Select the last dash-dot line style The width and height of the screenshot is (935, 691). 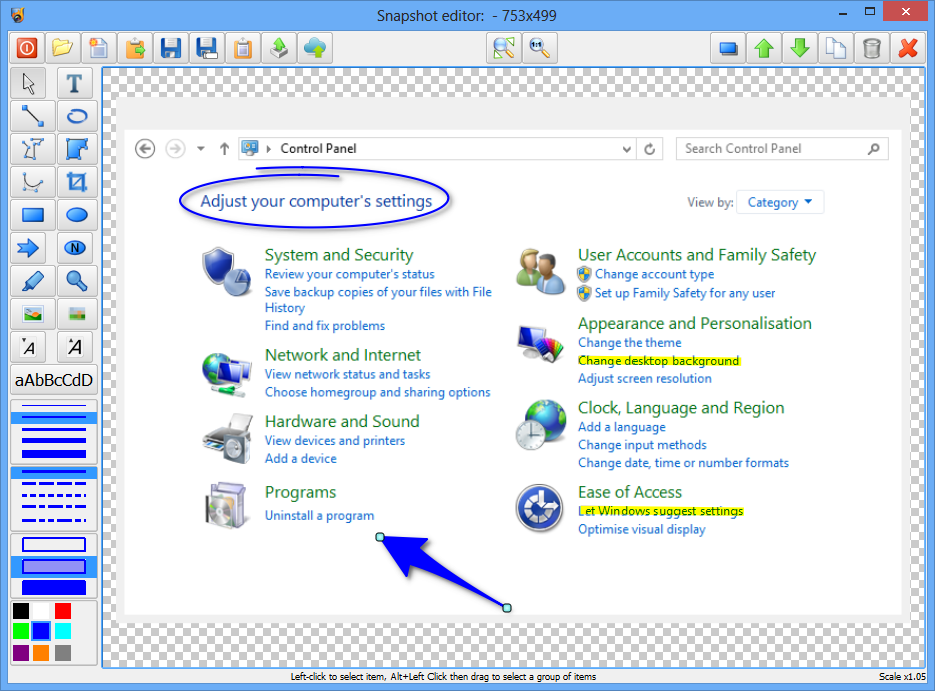(x=54, y=520)
